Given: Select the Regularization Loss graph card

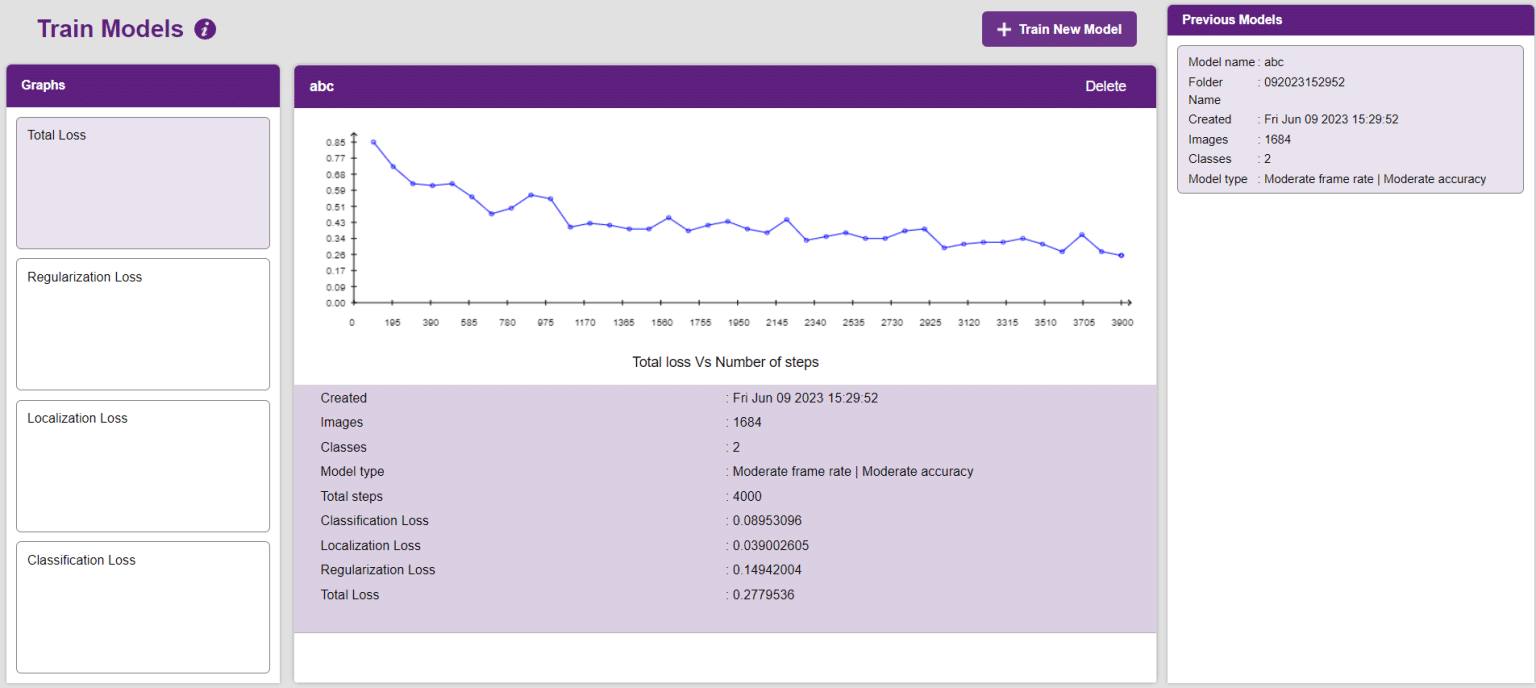Looking at the screenshot, I should tap(142, 324).
